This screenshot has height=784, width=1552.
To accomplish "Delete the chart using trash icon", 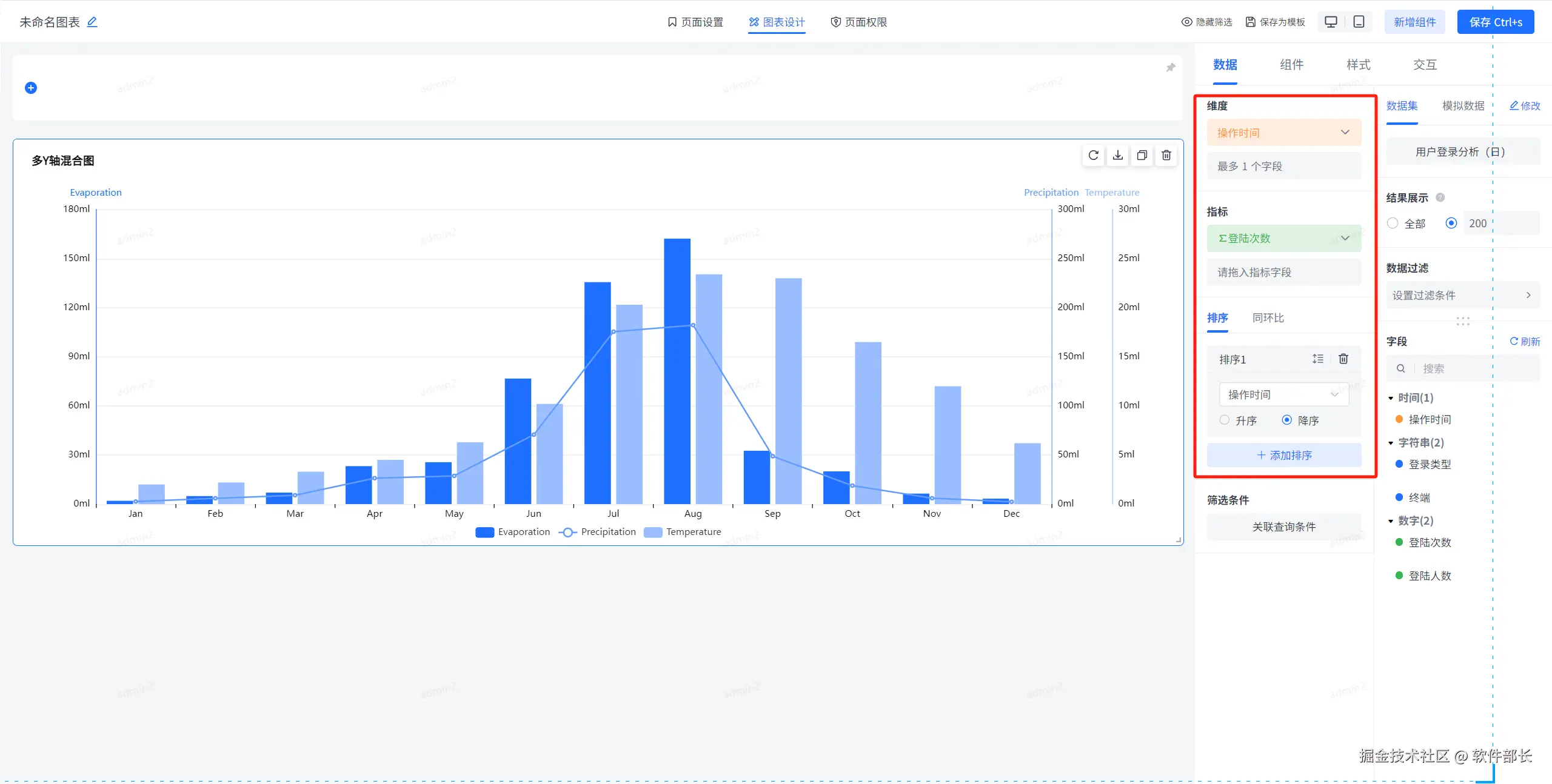I will [1166, 156].
